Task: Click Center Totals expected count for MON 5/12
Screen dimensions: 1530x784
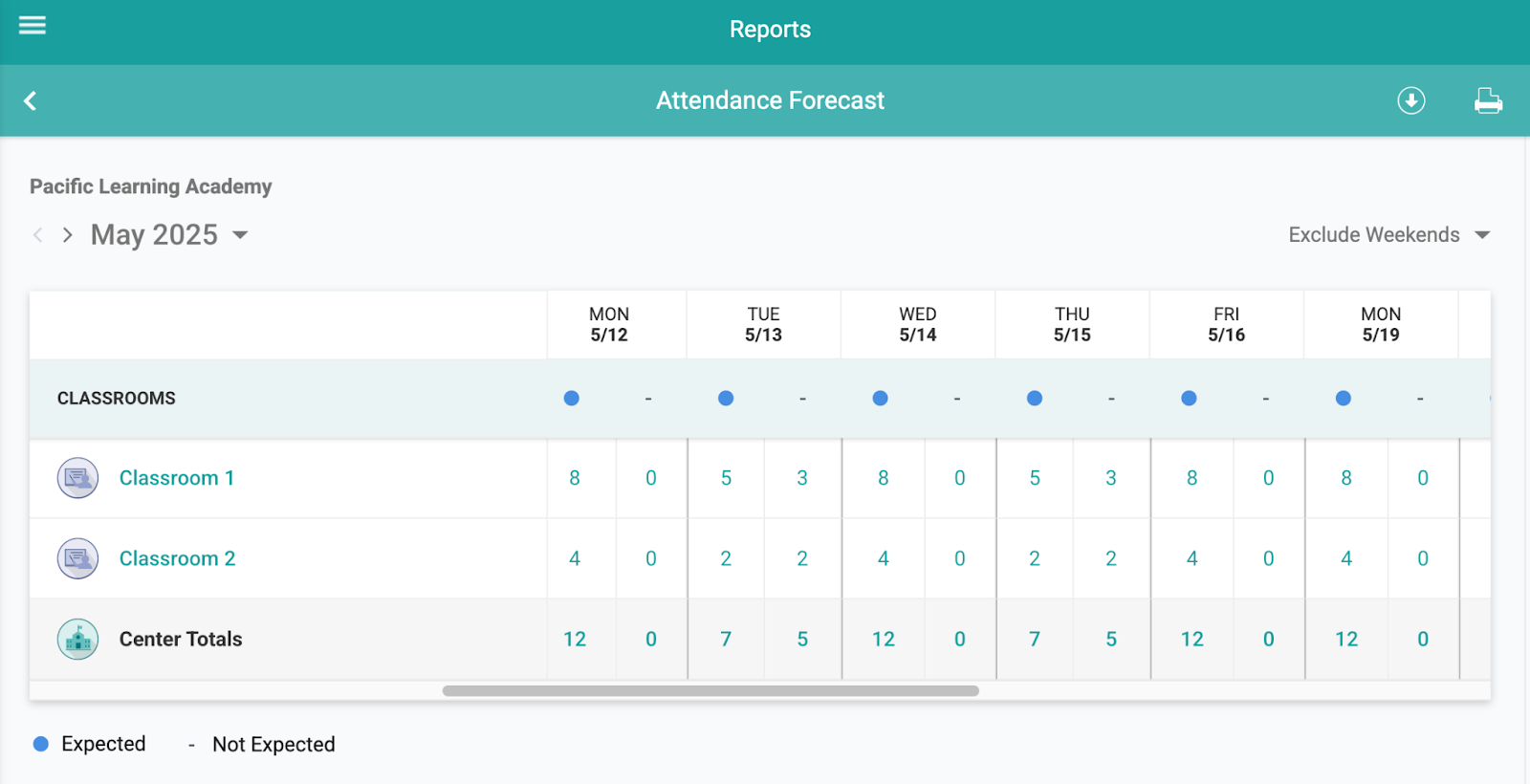Action: click(575, 639)
